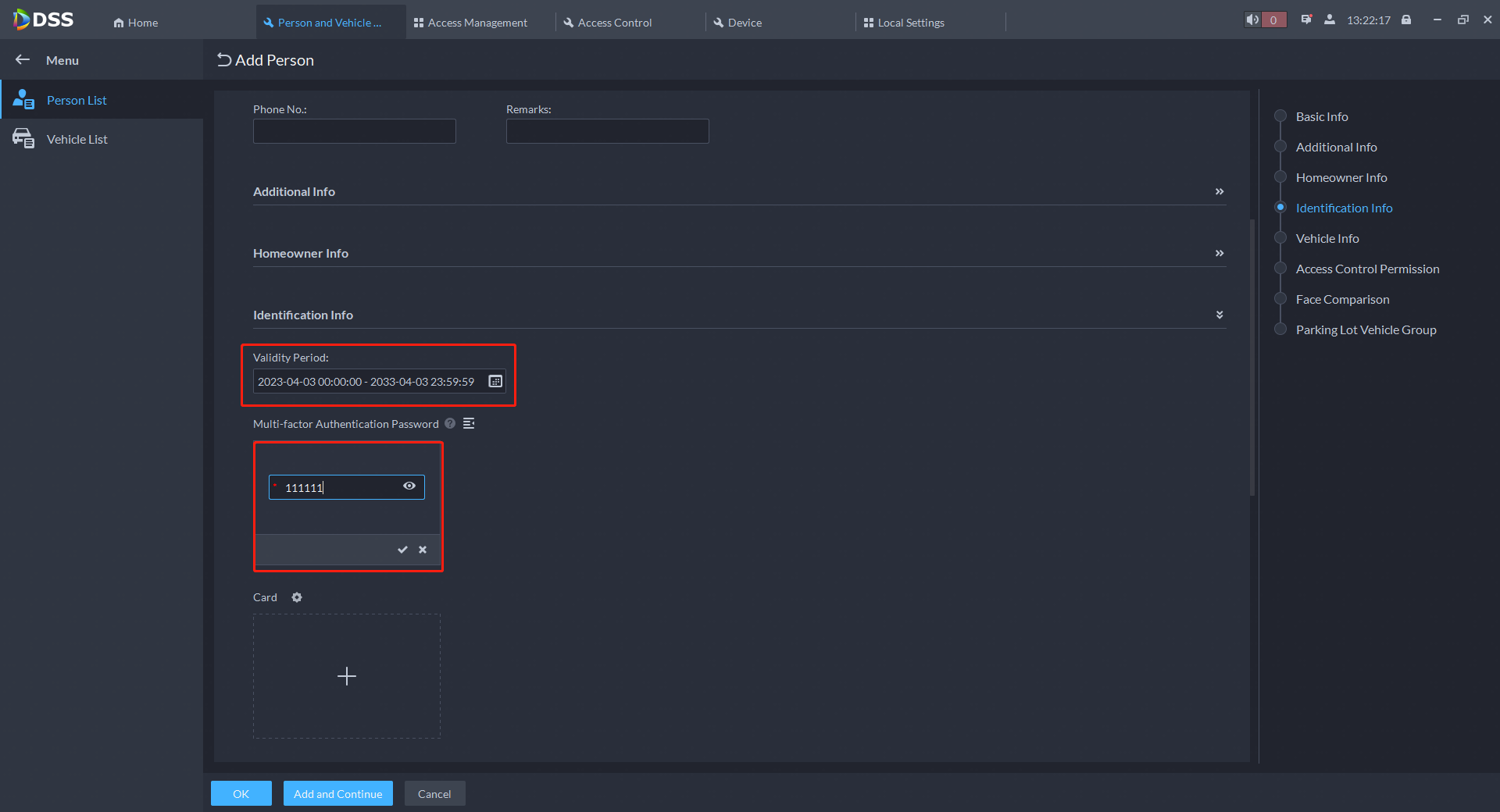1500x812 pixels.
Task: Click the form's vertical scrollbar
Action: (x=1252, y=358)
